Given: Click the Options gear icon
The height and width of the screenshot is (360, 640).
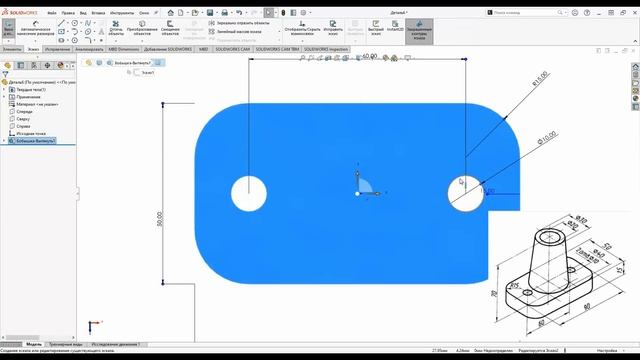Looking at the screenshot, I should click(303, 13).
